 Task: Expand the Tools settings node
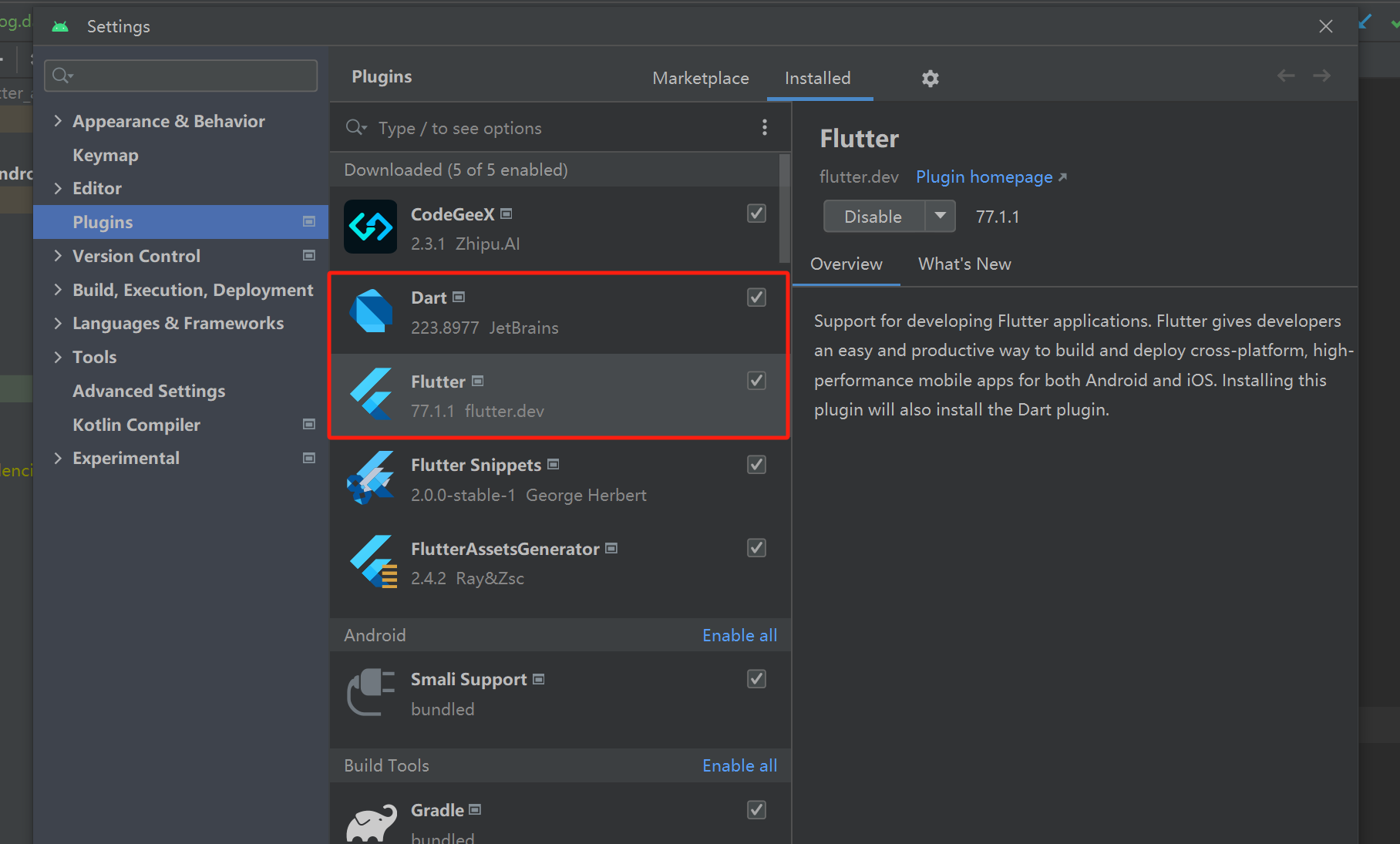tap(58, 357)
